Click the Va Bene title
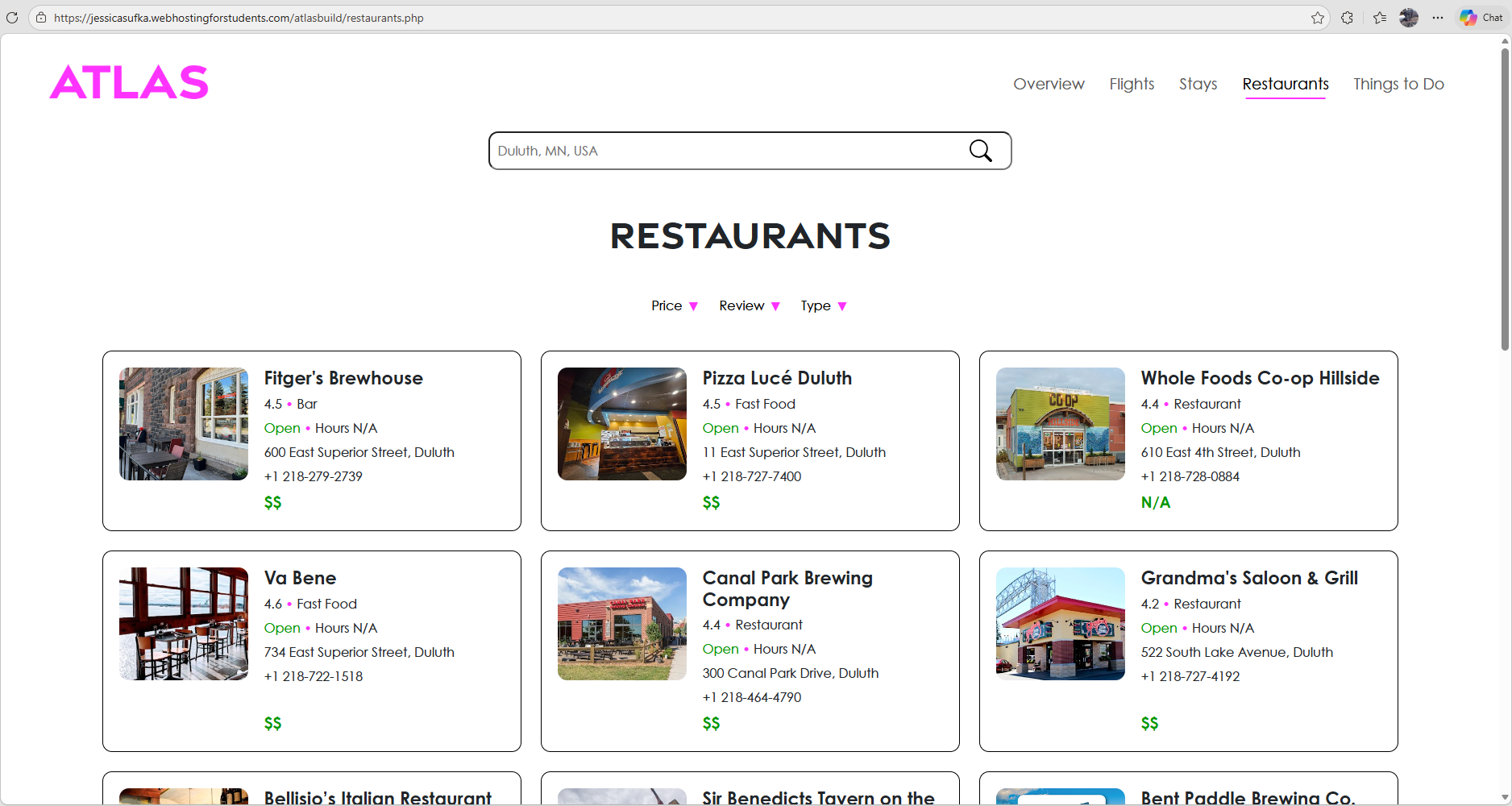This screenshot has width=1512, height=806. pos(300,578)
